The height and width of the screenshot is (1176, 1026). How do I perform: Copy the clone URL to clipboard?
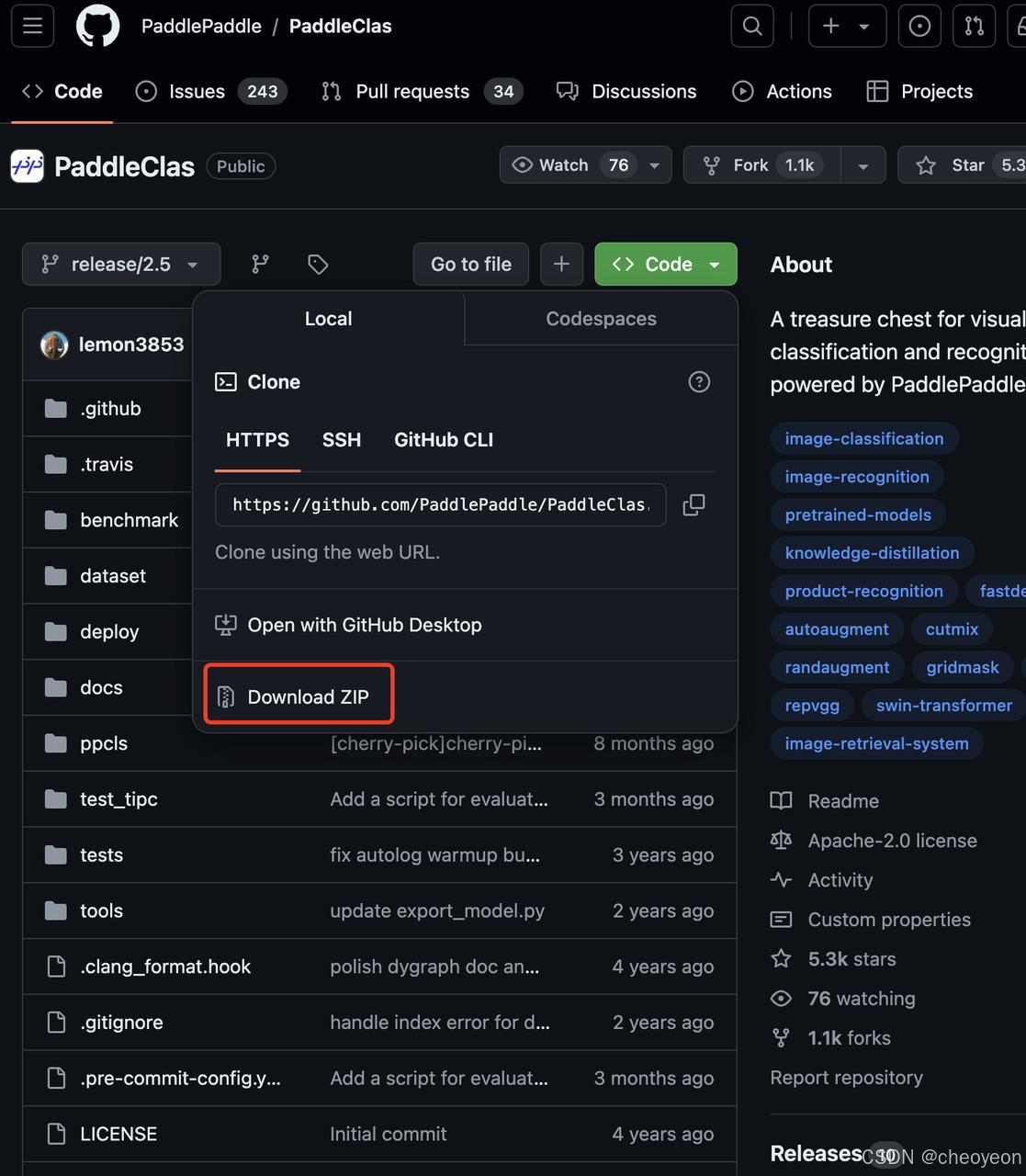[x=694, y=504]
